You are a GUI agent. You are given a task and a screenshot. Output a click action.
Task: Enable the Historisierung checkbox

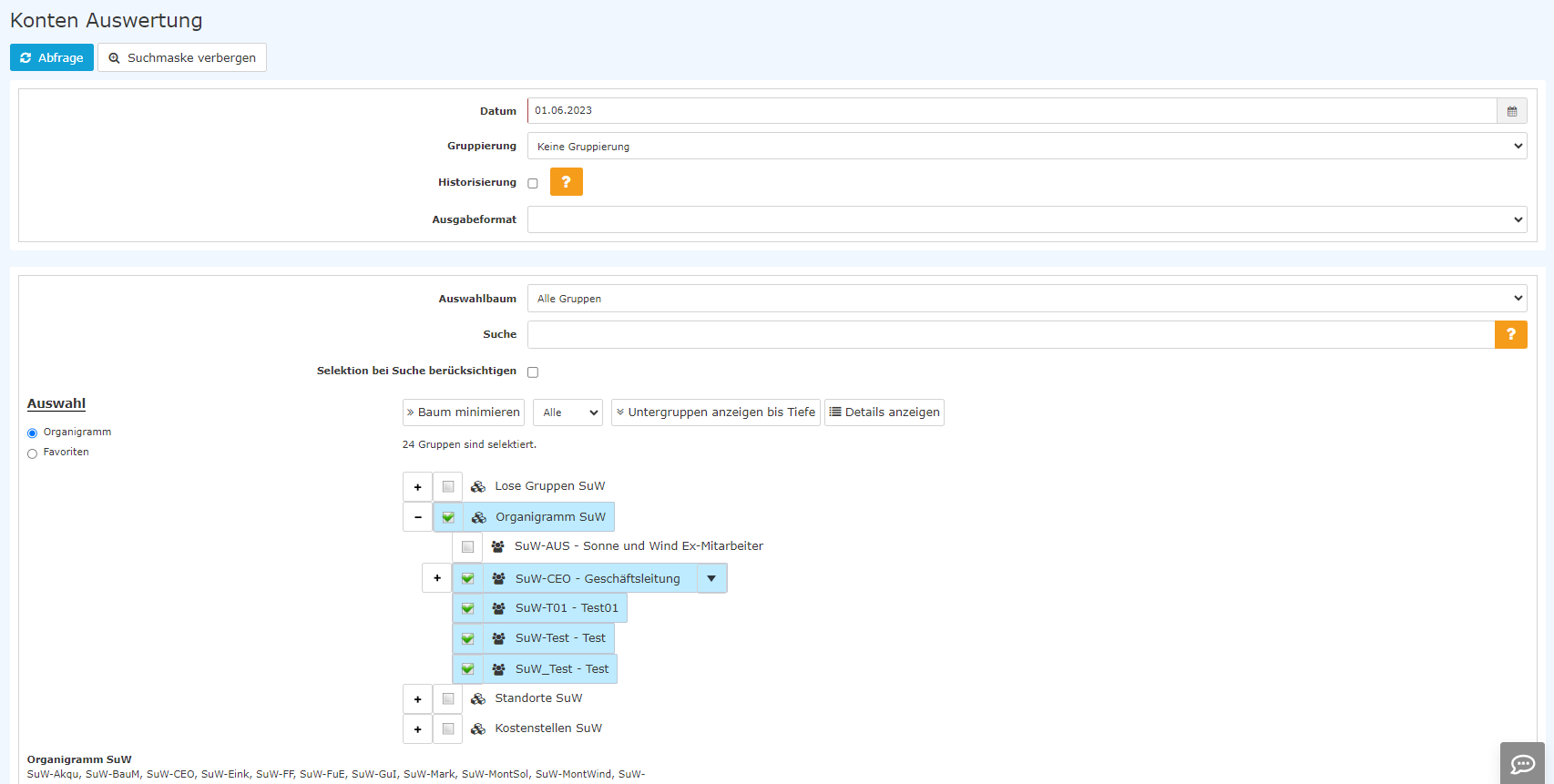pyautogui.click(x=533, y=183)
